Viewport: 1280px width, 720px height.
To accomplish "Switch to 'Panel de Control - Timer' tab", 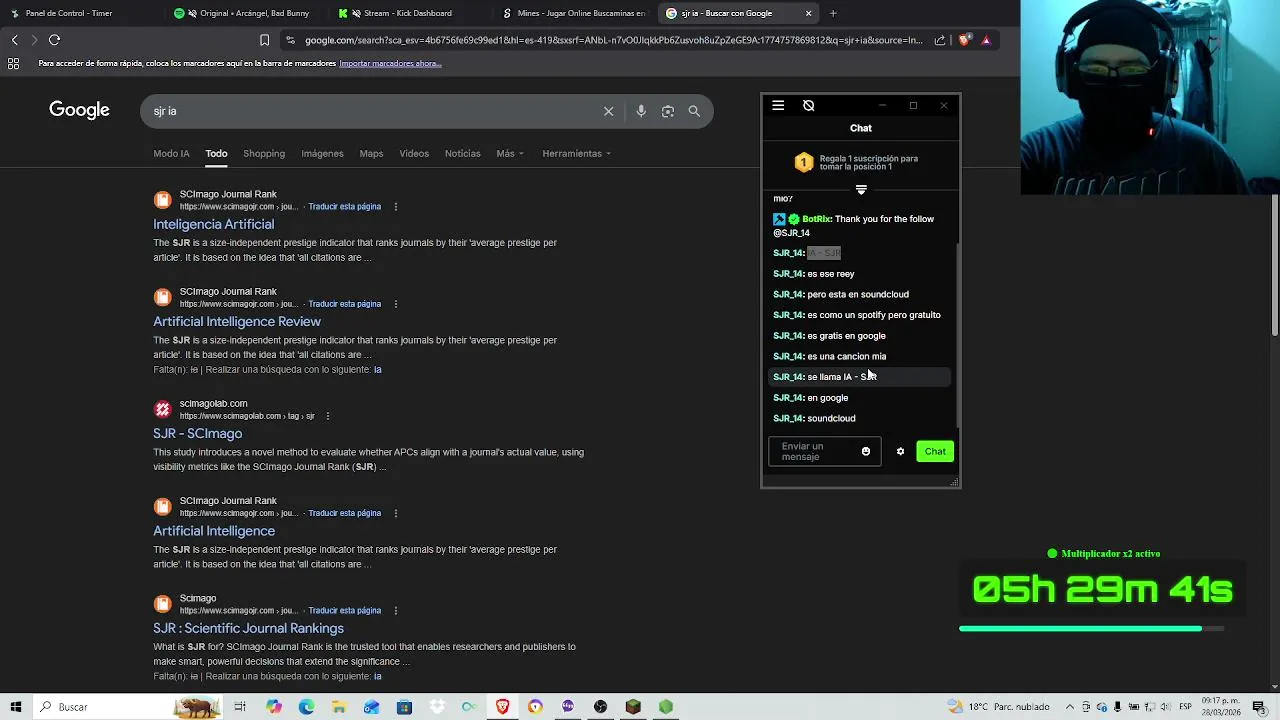I will coord(80,13).
